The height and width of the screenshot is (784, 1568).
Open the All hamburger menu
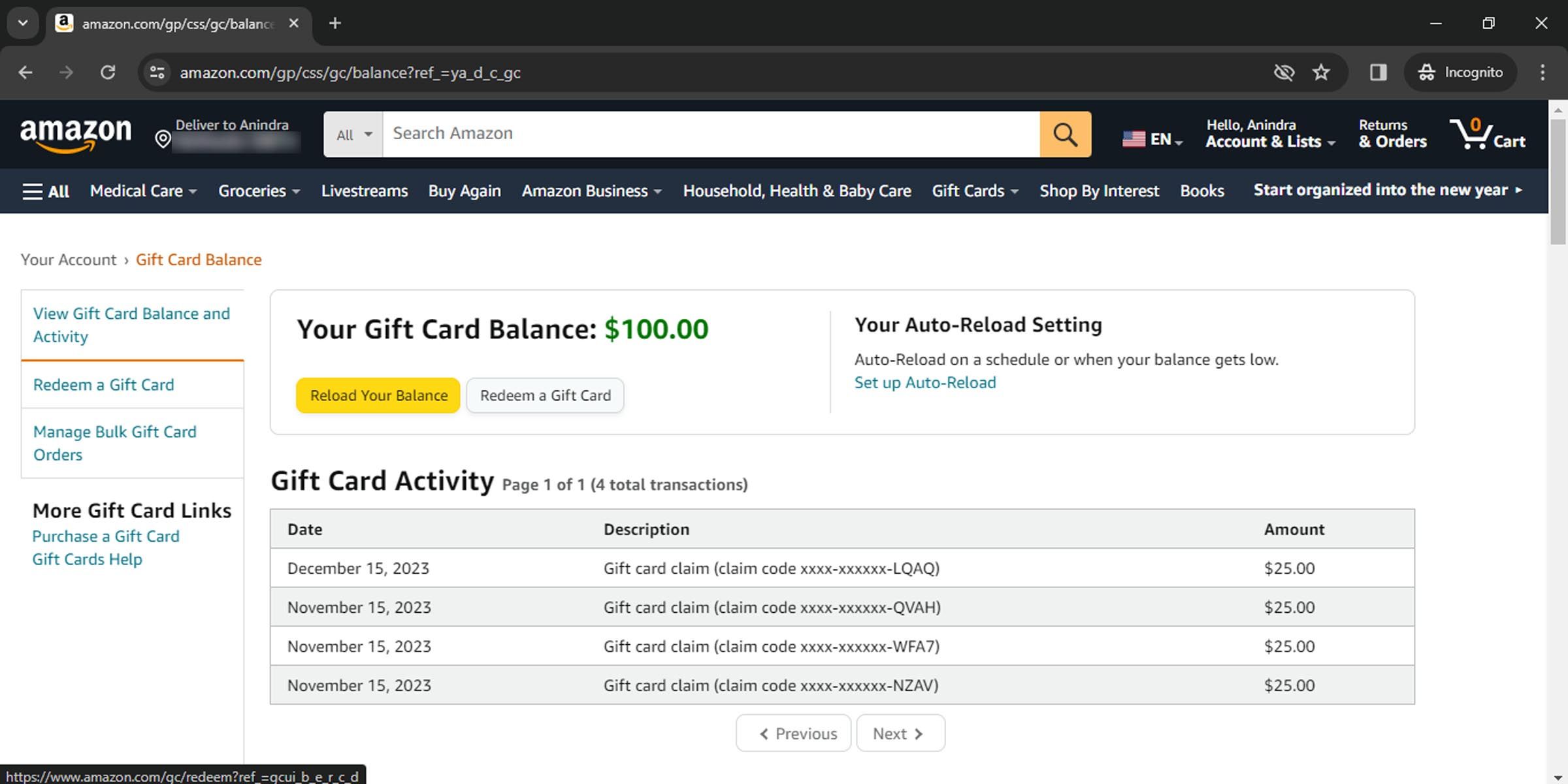coord(44,191)
